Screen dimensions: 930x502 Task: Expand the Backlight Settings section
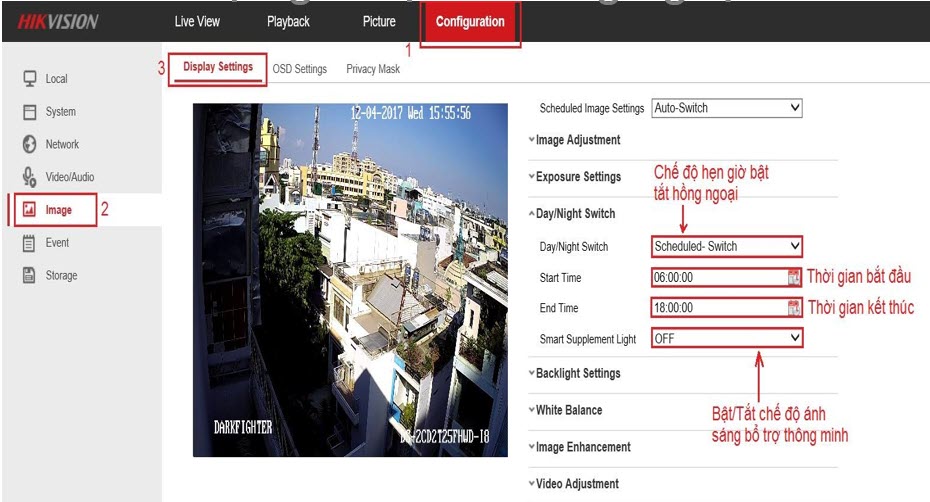tap(577, 373)
